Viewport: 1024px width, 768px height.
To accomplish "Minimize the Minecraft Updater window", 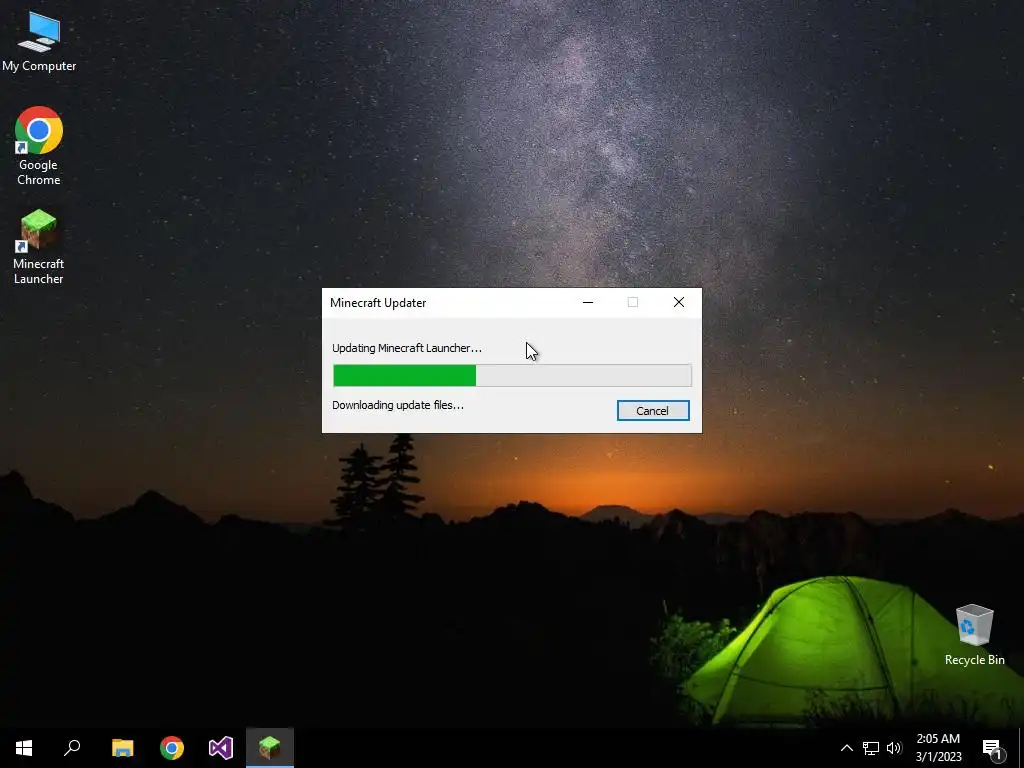I will 588,302.
